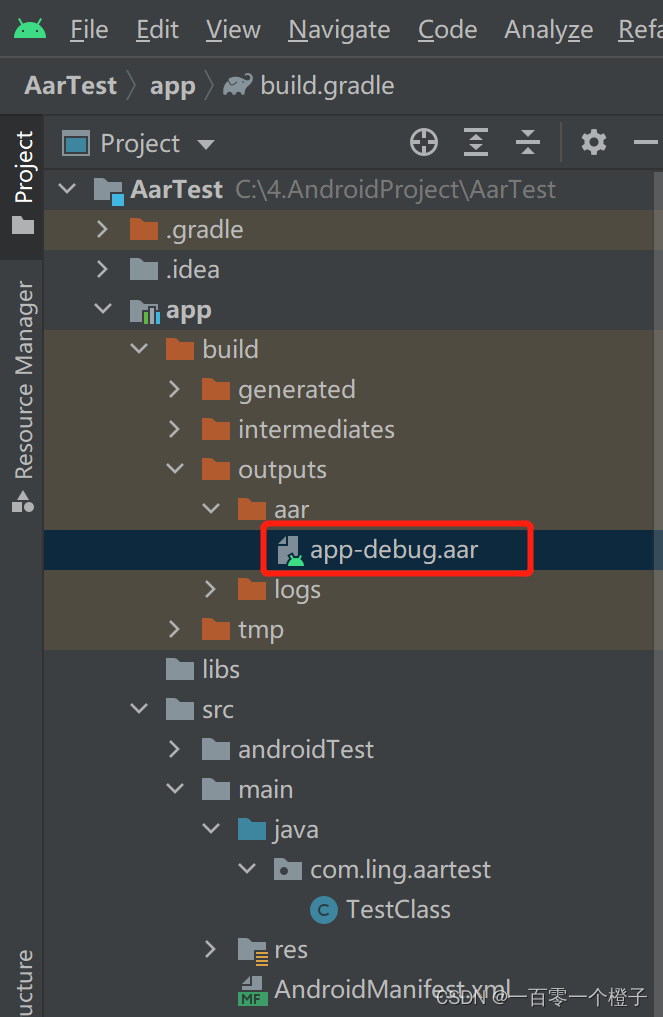
Task: Click the Android logo icon in menu bar
Action: pyautogui.click(x=29, y=29)
